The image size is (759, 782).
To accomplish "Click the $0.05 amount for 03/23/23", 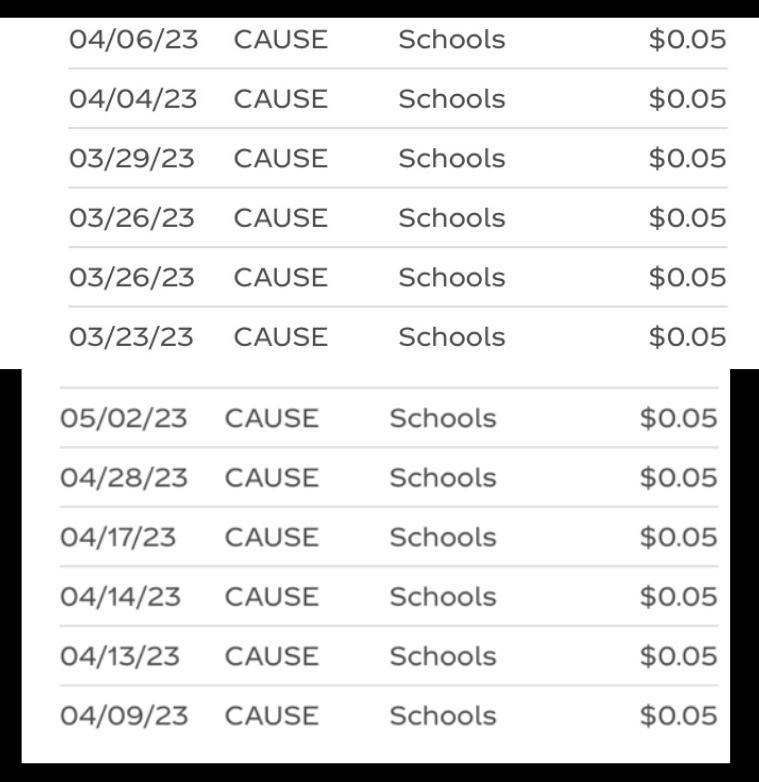I will (x=687, y=337).
